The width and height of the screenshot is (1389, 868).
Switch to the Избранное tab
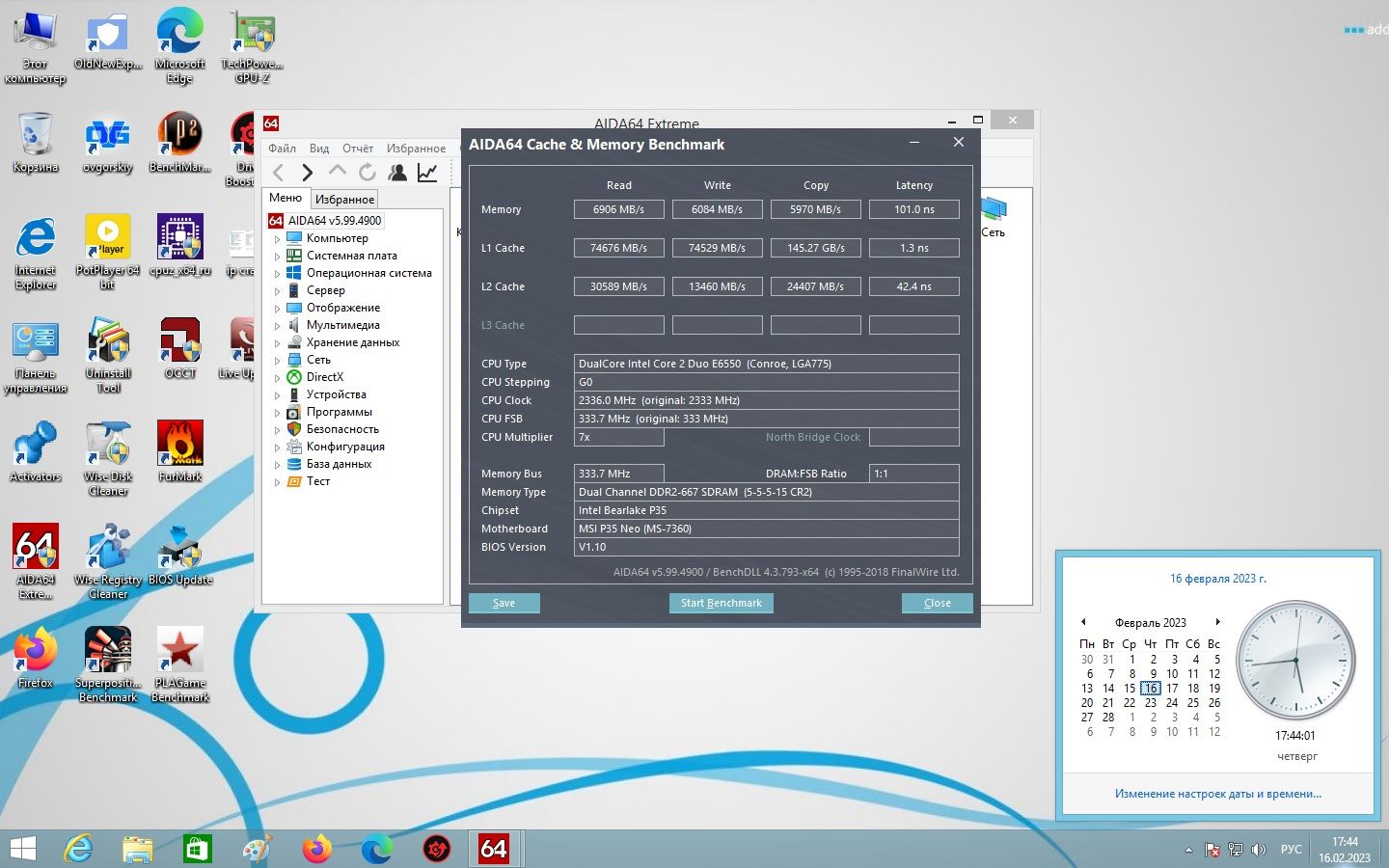point(344,199)
